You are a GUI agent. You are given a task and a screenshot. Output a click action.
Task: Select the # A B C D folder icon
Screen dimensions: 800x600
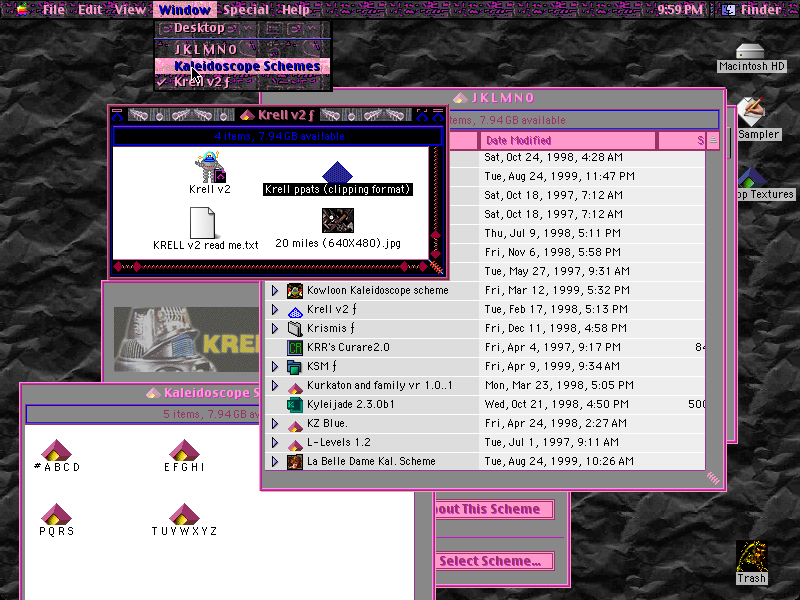point(56,450)
